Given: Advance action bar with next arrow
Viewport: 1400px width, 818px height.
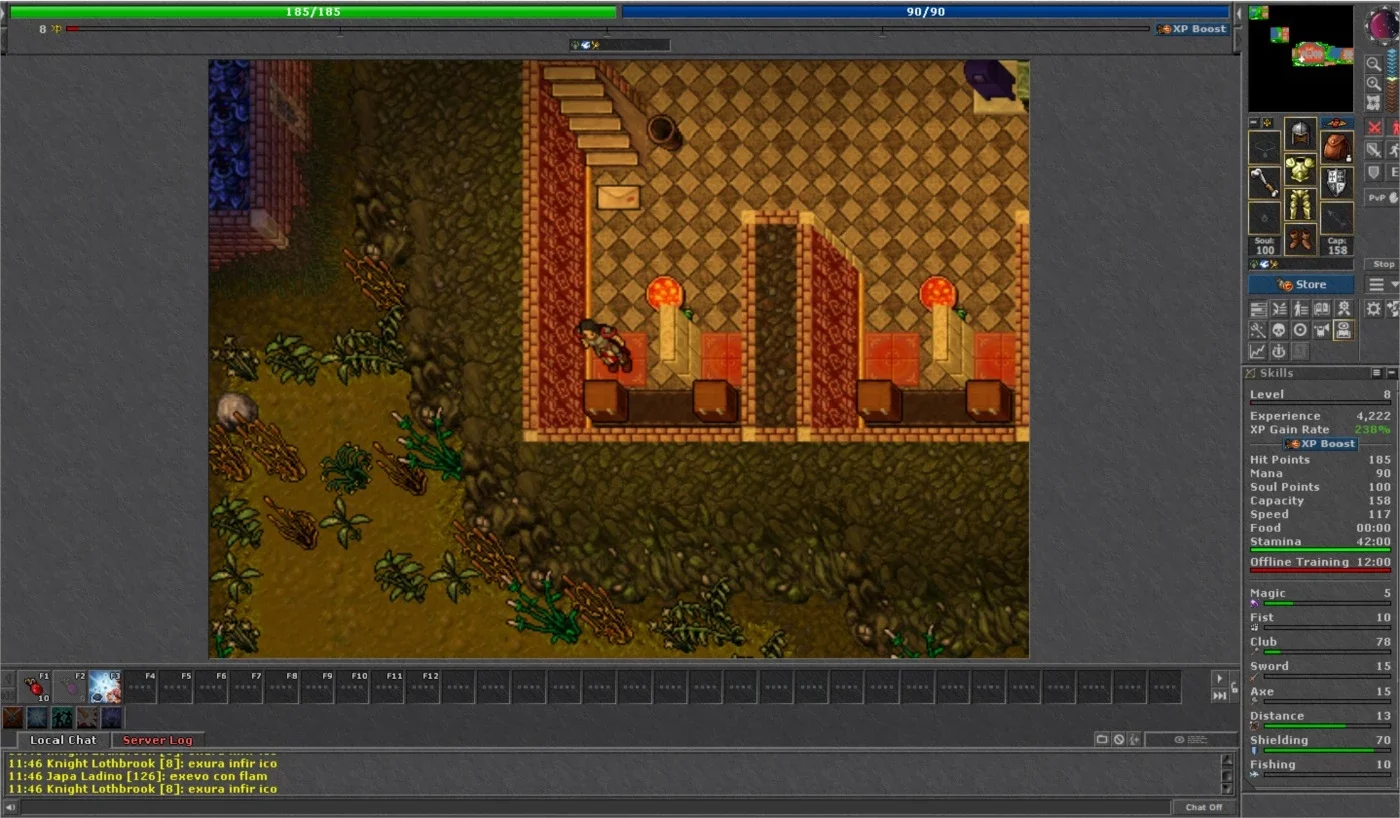Looking at the screenshot, I should tap(1219, 678).
